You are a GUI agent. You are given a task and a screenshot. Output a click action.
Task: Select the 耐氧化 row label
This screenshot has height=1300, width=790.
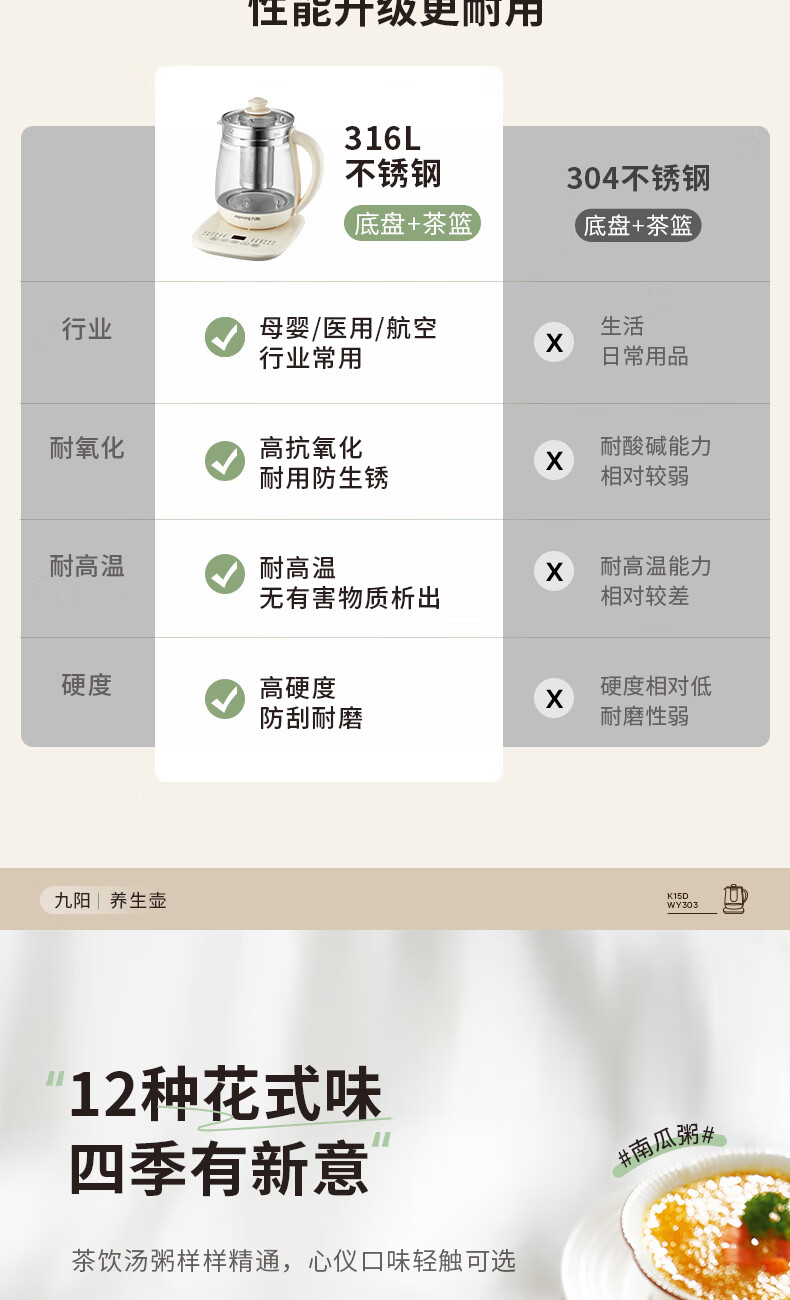click(87, 448)
